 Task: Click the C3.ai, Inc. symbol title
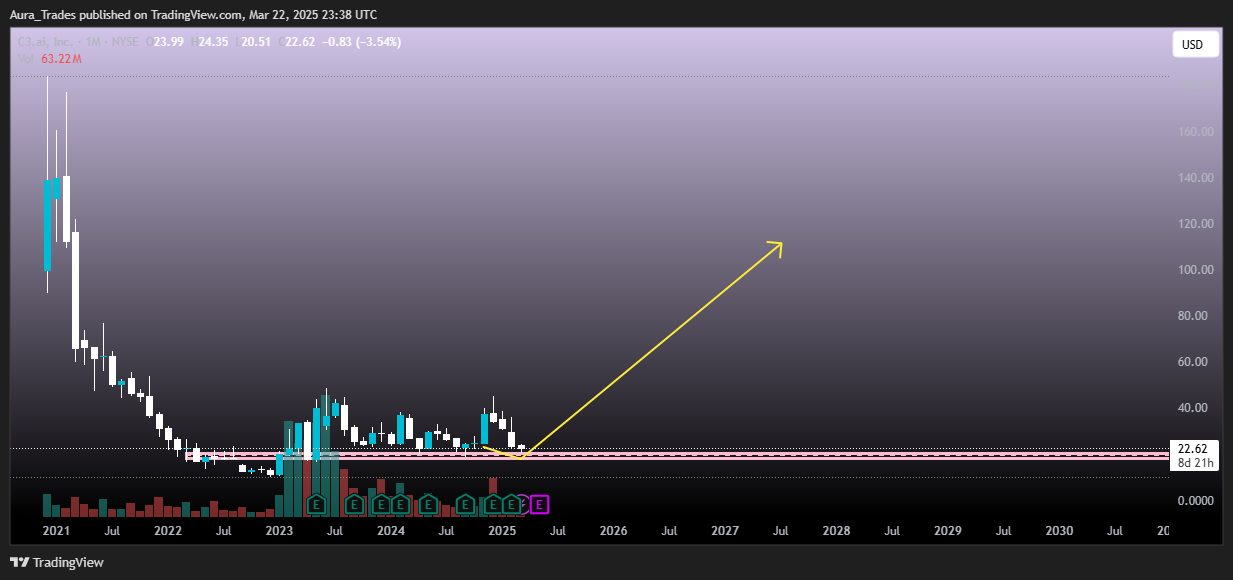tap(47, 42)
